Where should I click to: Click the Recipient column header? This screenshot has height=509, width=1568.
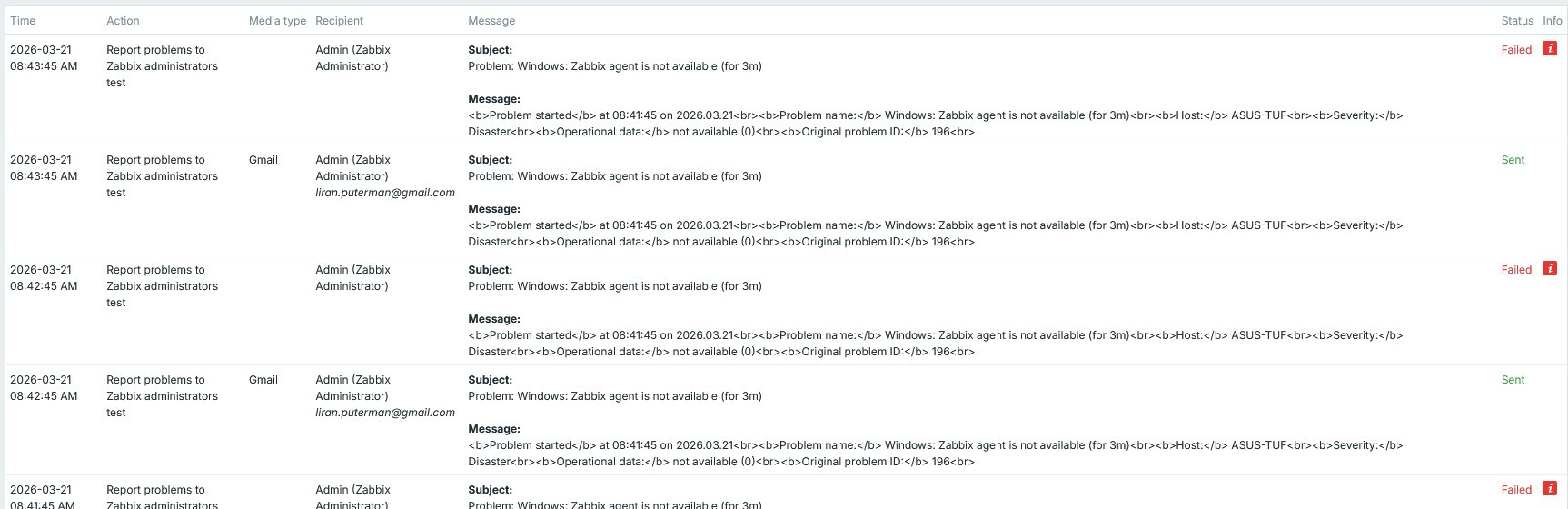[339, 20]
